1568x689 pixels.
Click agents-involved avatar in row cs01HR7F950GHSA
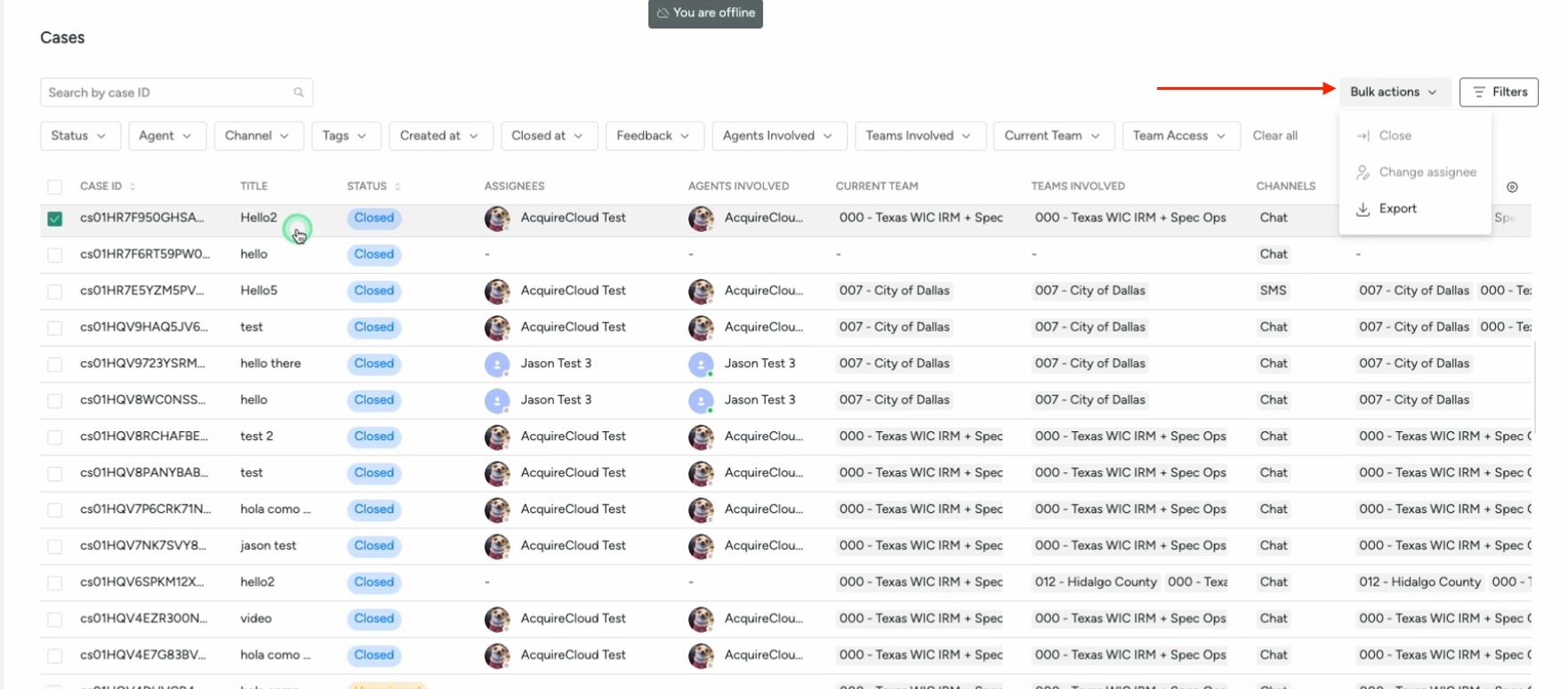pos(701,219)
